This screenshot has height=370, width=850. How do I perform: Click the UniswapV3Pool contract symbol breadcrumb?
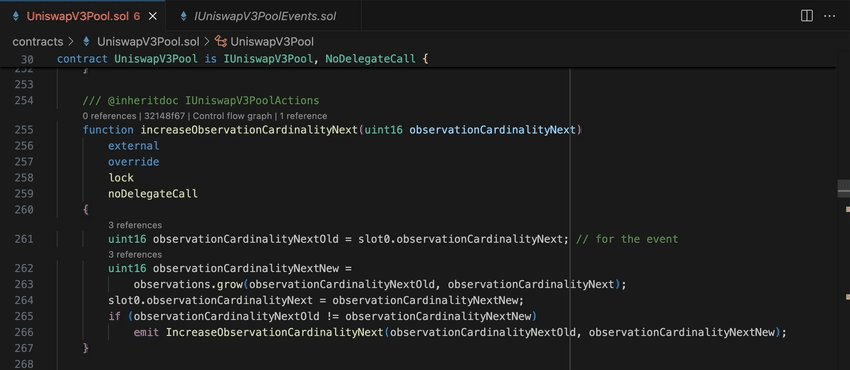point(272,42)
